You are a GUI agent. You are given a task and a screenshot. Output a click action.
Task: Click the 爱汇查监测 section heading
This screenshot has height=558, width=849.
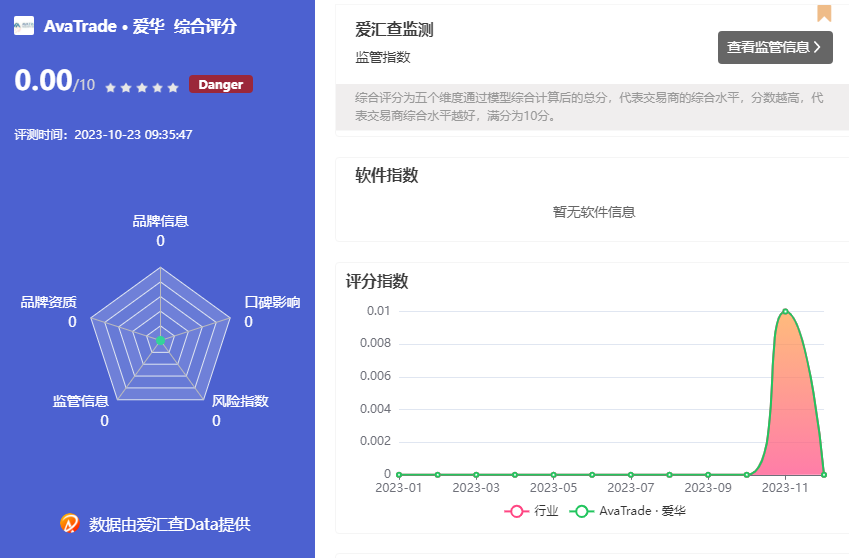(394, 30)
